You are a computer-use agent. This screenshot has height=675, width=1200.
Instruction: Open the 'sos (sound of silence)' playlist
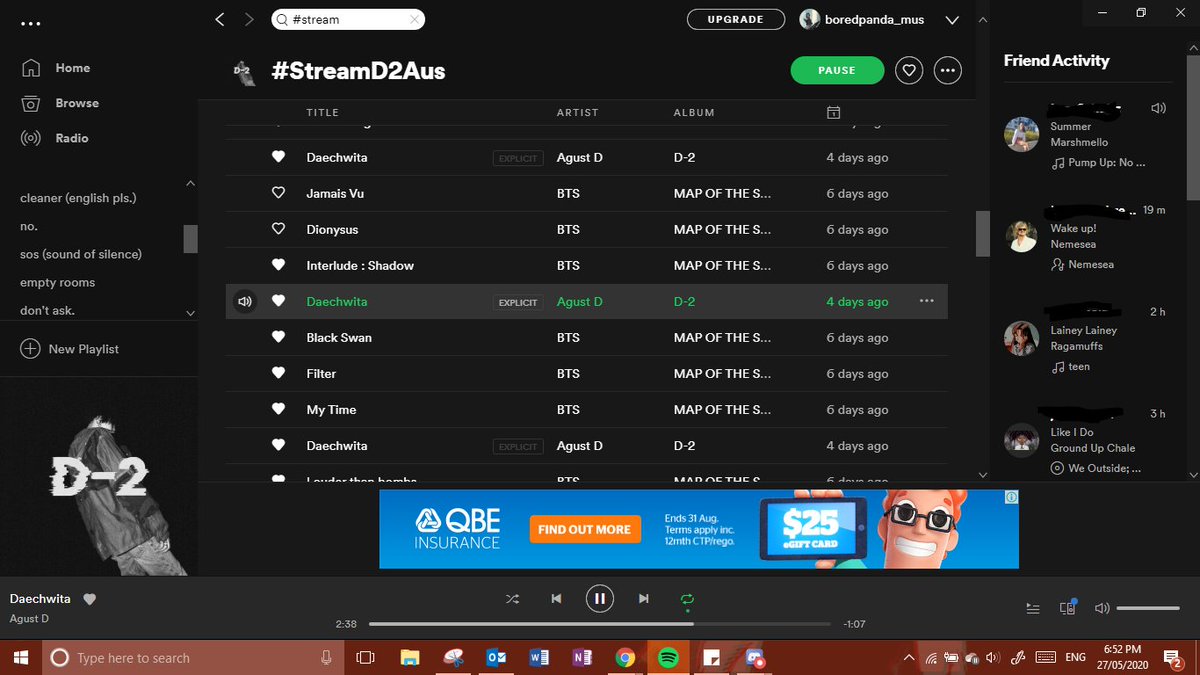click(x=81, y=254)
